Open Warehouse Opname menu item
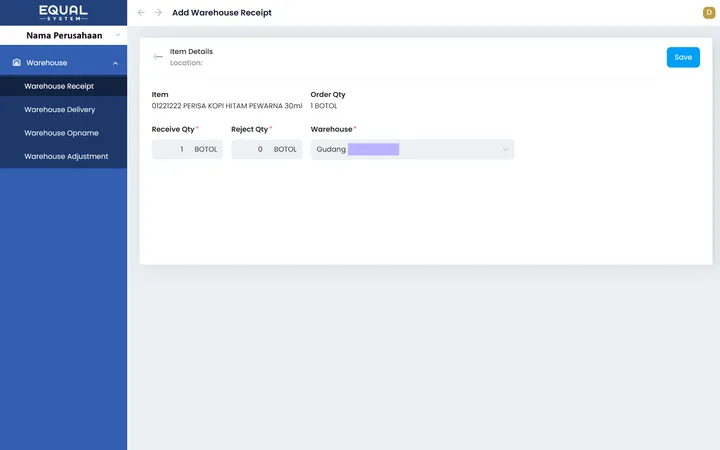The height and width of the screenshot is (450, 720). click(x=63, y=133)
